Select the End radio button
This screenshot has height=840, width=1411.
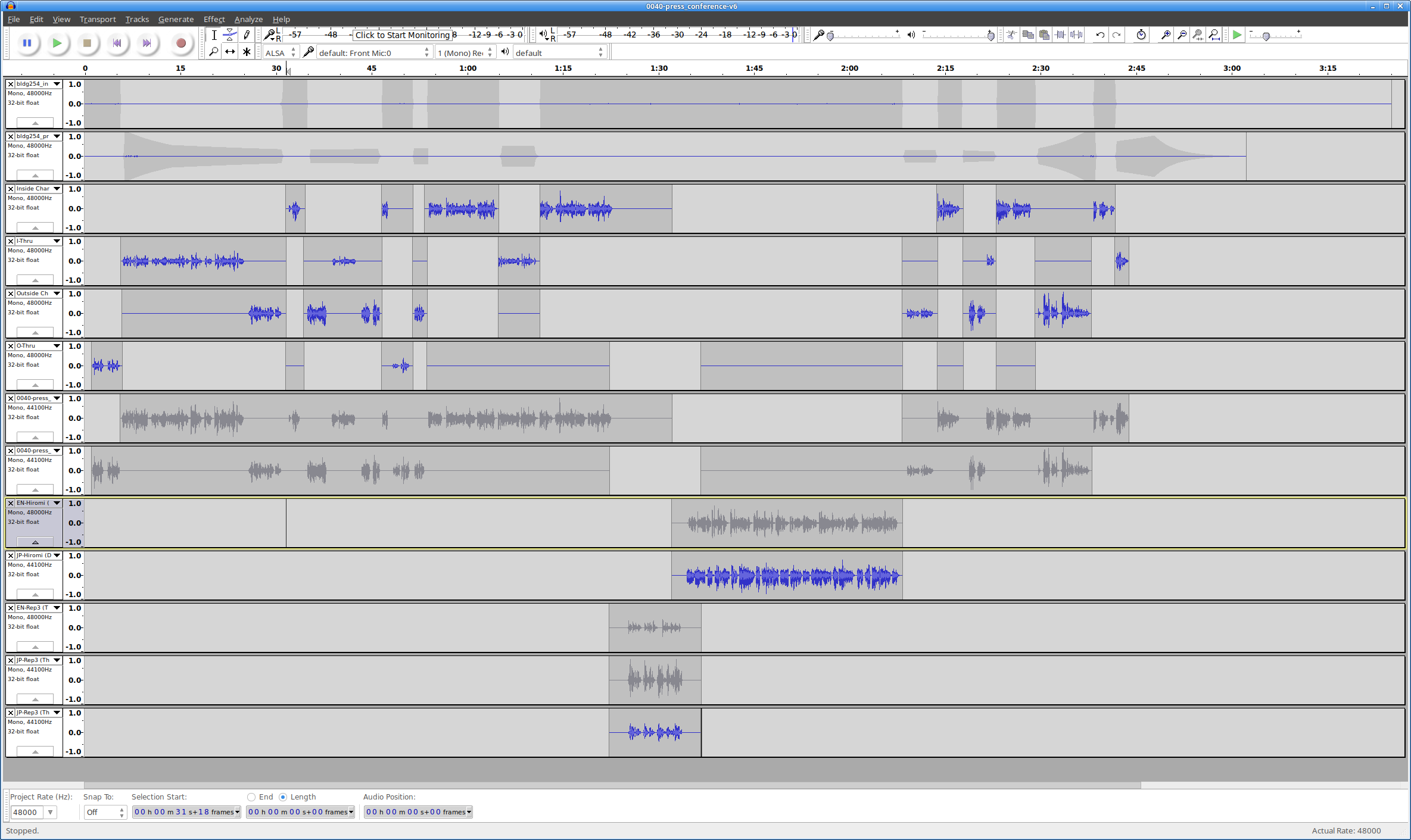point(251,797)
